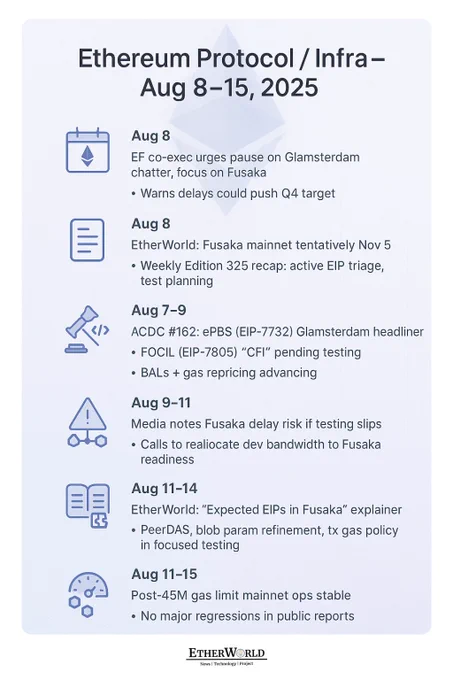Click the faded Ethereum diamond background logo
The height and width of the screenshot is (680, 453).
pyautogui.click(x=227, y=121)
